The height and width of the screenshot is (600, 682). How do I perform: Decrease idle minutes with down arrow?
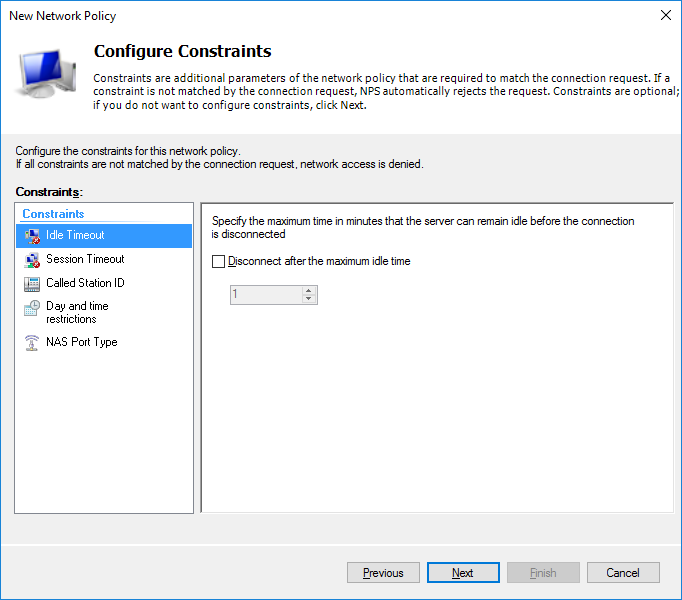point(308,298)
